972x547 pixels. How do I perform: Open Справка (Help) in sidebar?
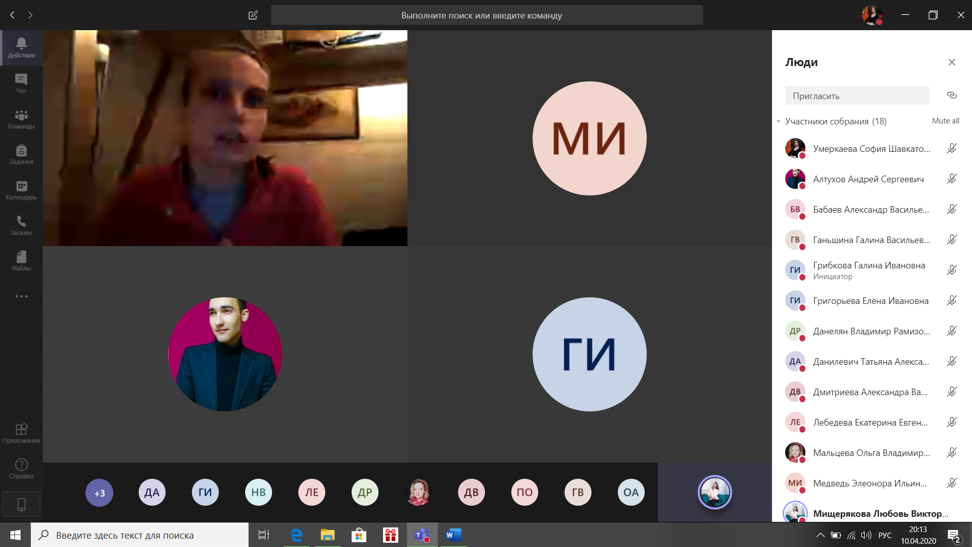pos(21,468)
